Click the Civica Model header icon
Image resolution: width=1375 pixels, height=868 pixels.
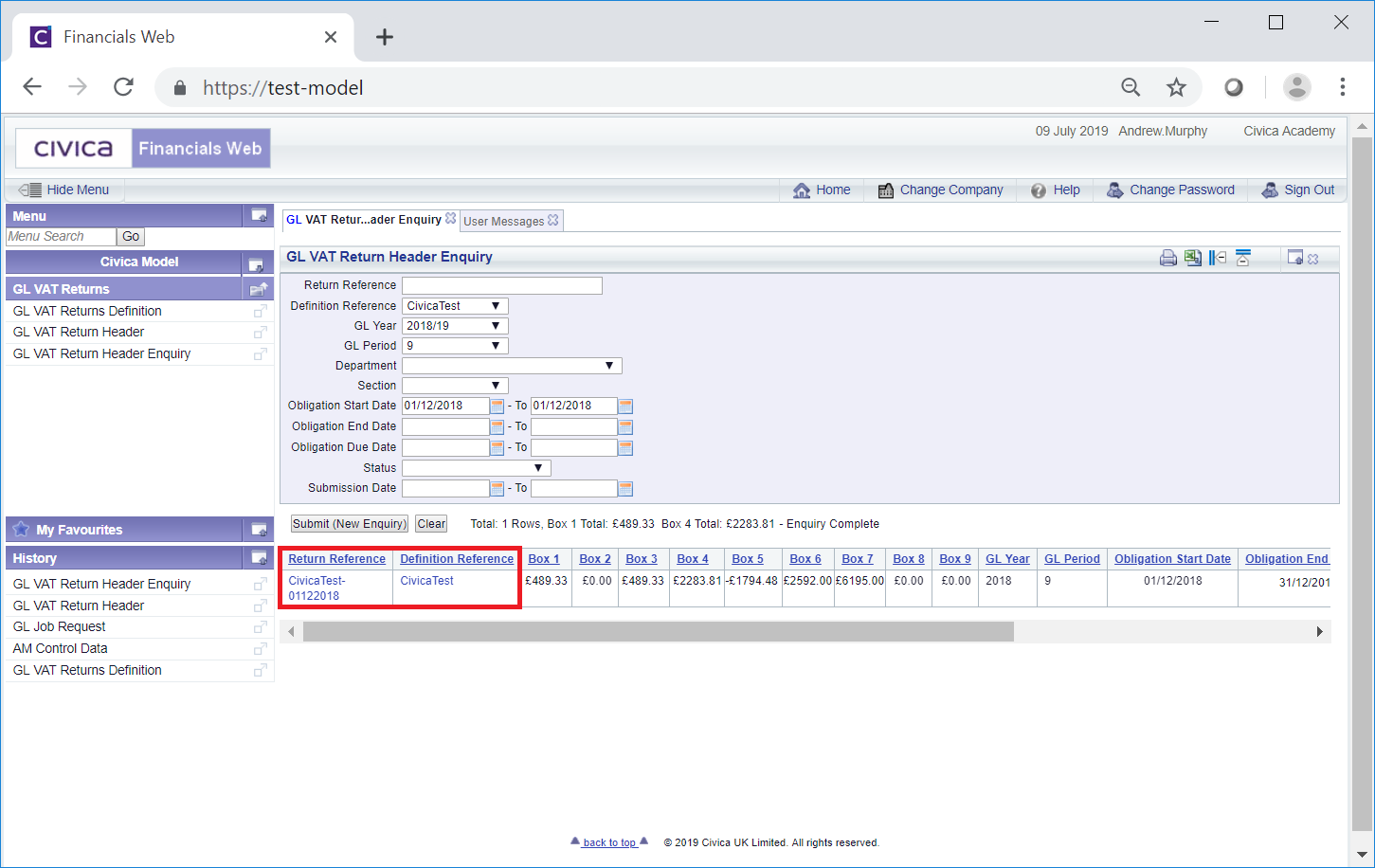(x=256, y=263)
